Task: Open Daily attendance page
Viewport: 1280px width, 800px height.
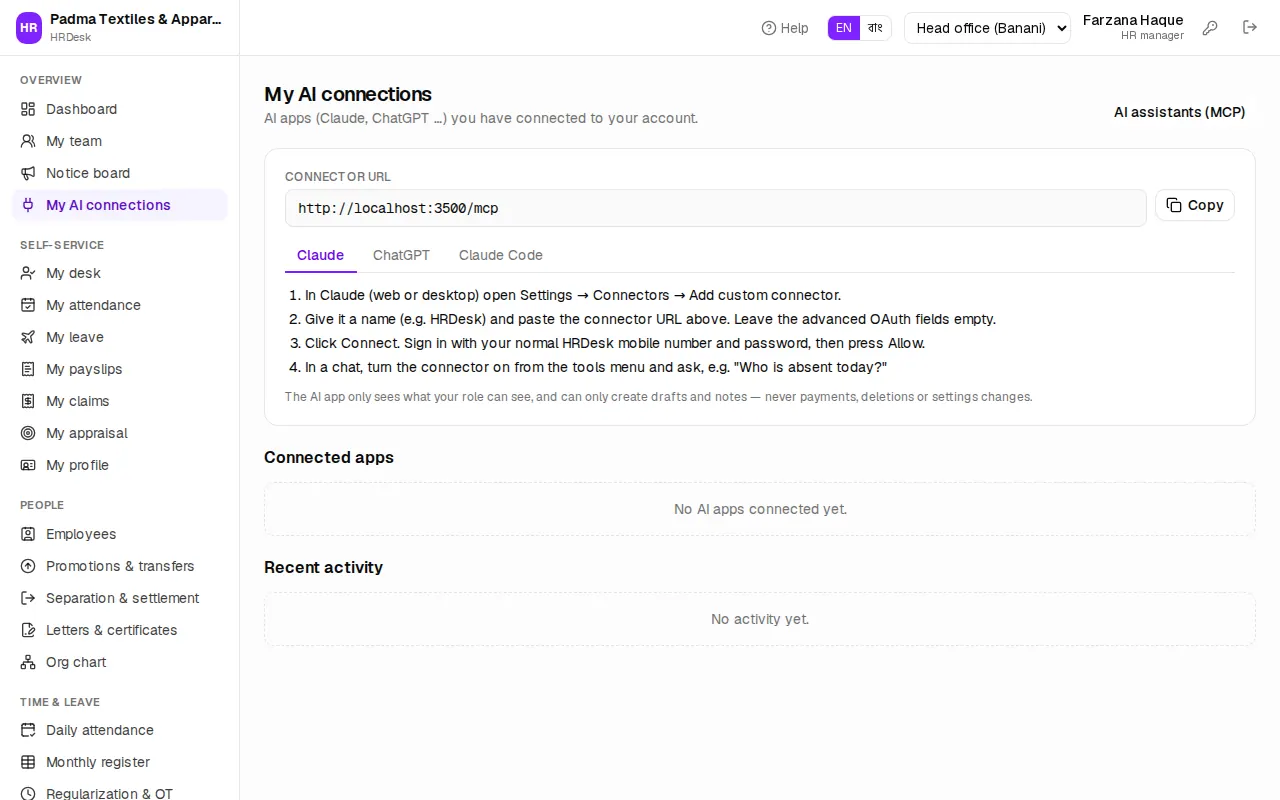Action: pos(120,730)
